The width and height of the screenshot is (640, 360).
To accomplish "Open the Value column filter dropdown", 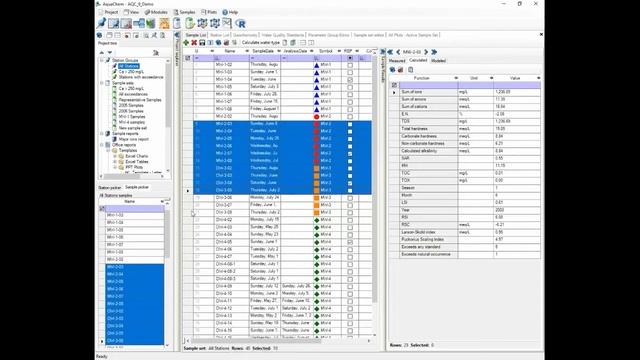I will click(538, 78).
